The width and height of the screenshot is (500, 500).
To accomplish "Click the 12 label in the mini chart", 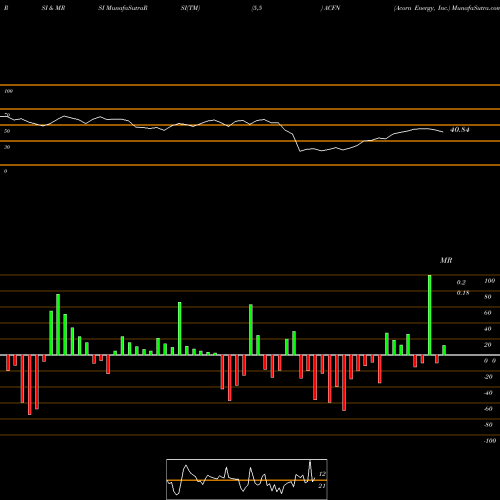I will (x=322, y=474).
